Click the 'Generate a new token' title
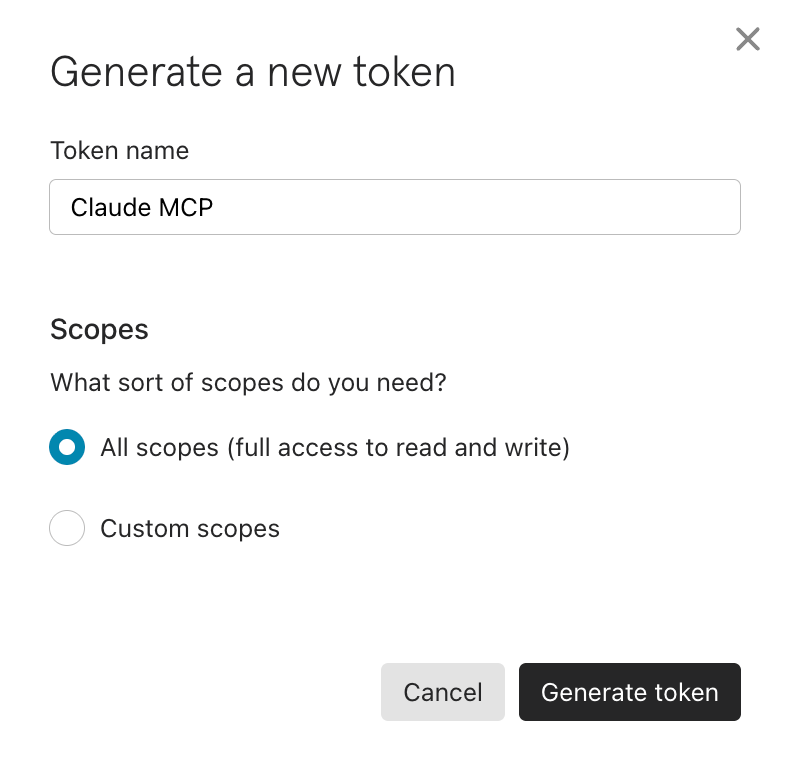 (x=253, y=72)
